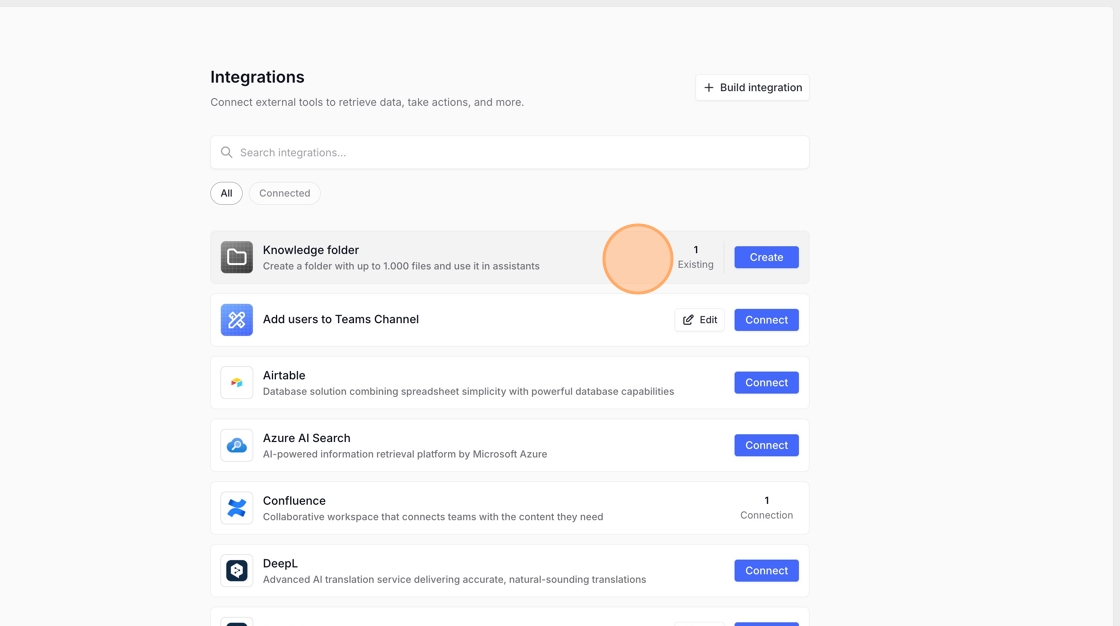Connect Add users to Teams Channel

[x=766, y=320]
